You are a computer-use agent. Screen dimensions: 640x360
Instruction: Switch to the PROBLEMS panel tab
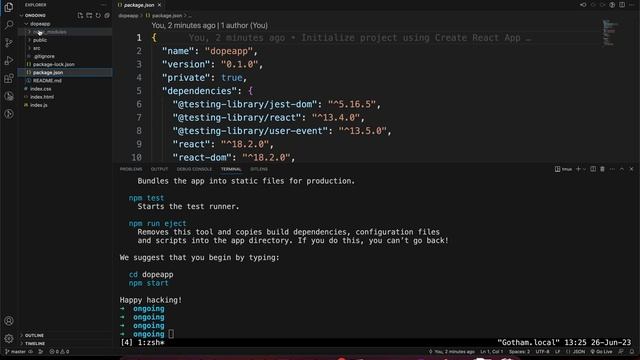[x=131, y=169]
